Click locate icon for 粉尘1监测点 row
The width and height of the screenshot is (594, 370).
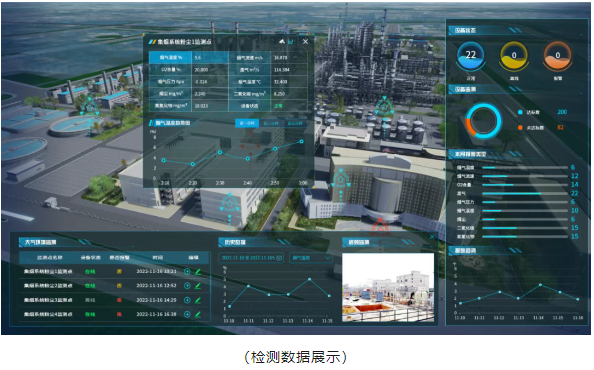click(187, 272)
